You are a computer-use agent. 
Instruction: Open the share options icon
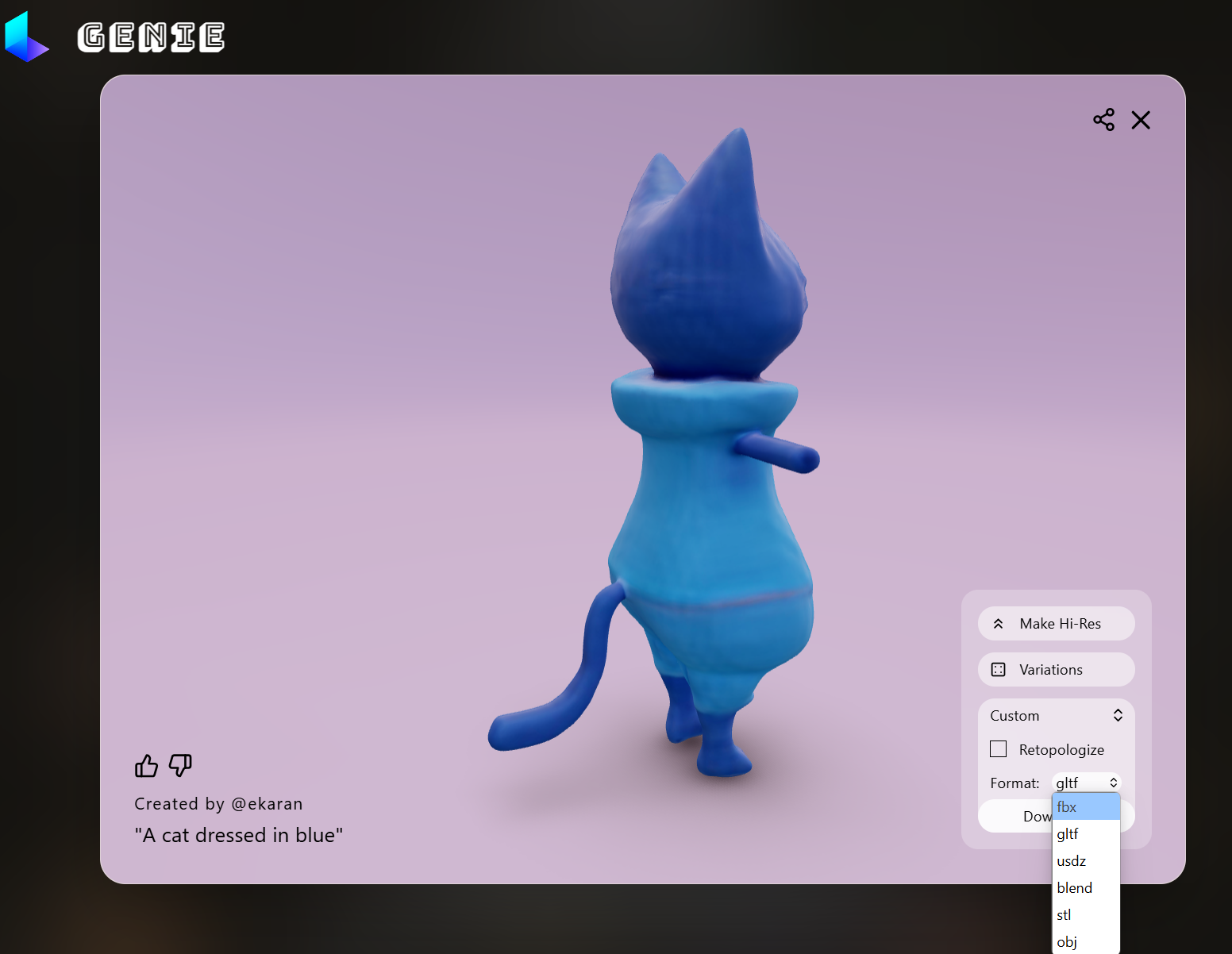1103,120
